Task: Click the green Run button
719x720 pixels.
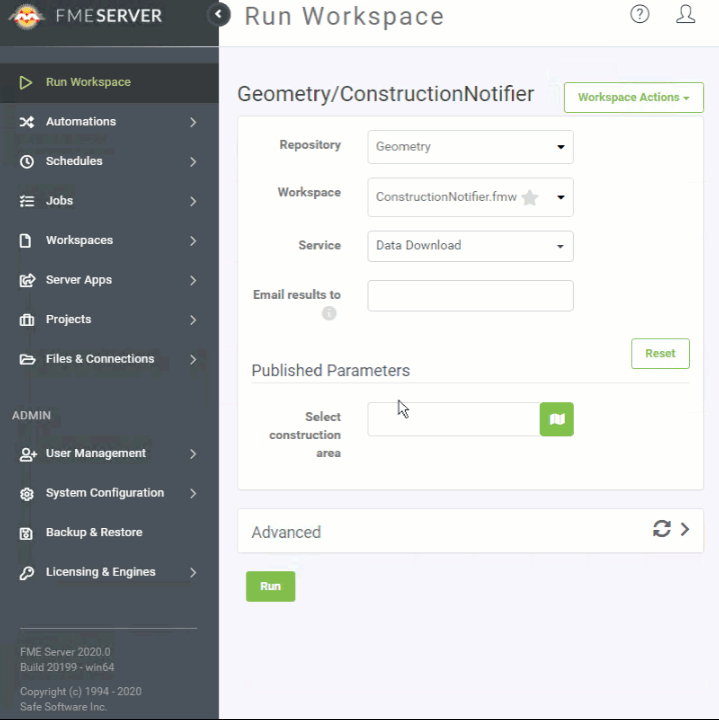Action: click(x=270, y=586)
